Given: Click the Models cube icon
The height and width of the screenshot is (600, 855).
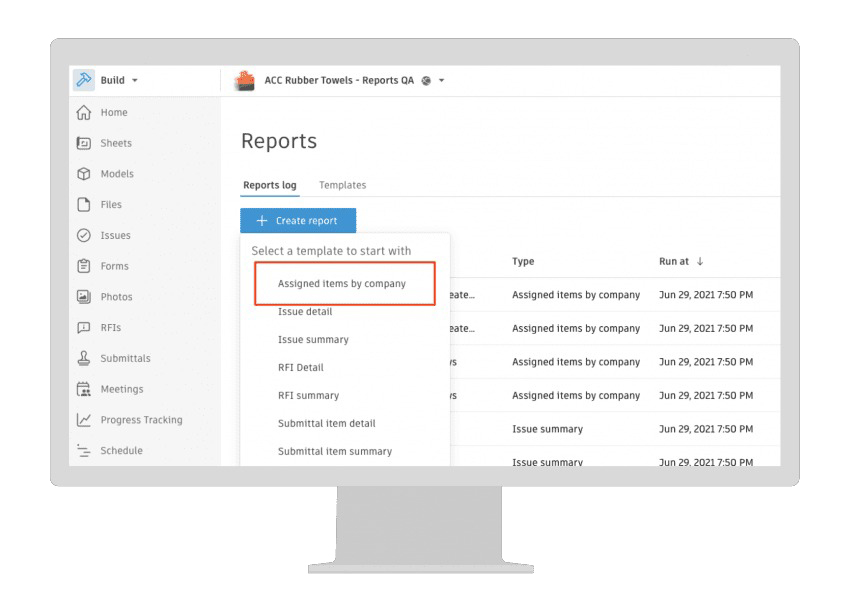Looking at the screenshot, I should tap(83, 173).
